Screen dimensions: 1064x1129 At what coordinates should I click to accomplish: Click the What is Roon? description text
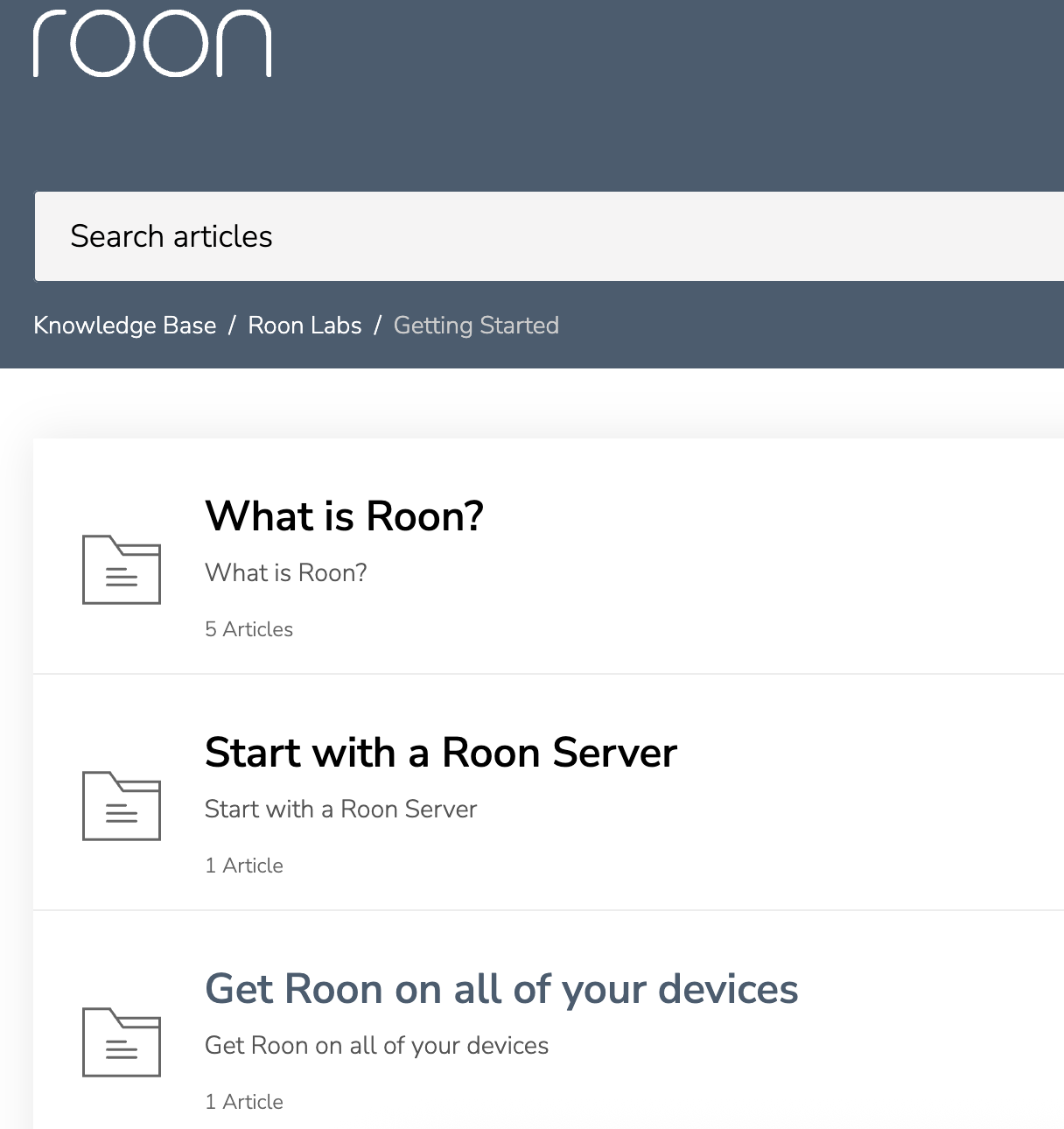285,572
